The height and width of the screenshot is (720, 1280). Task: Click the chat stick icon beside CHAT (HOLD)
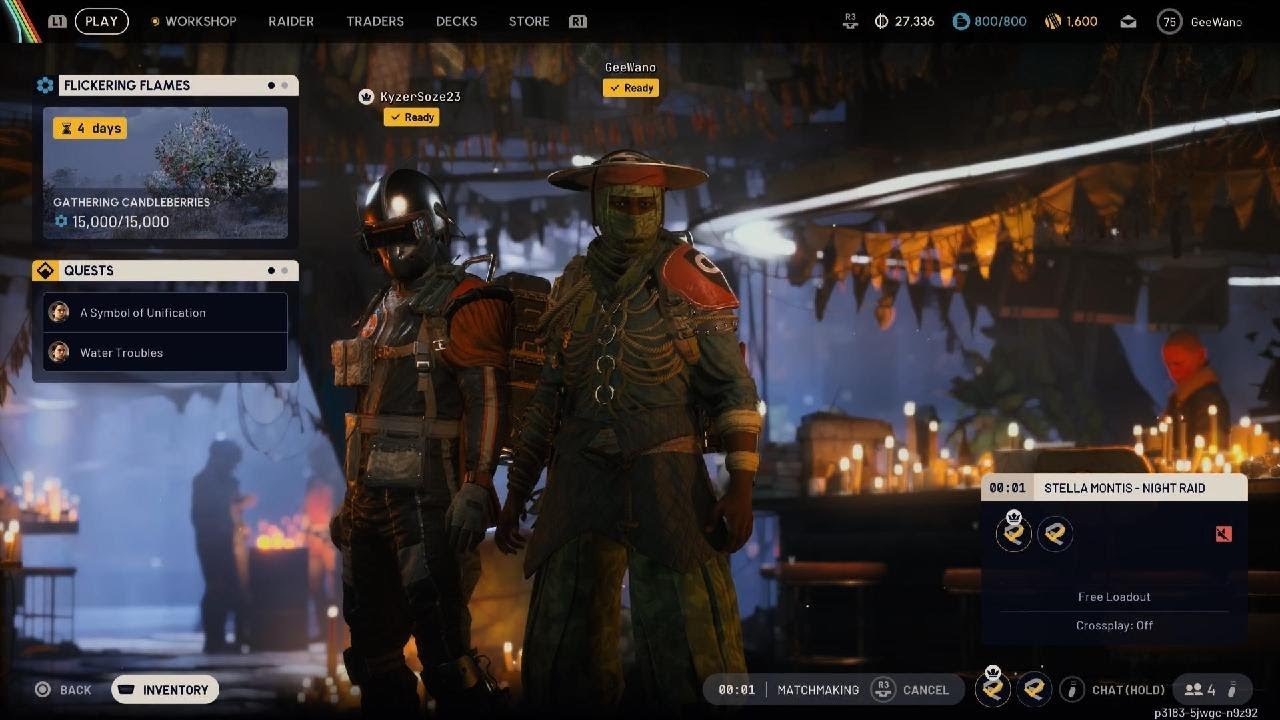pos(1072,689)
